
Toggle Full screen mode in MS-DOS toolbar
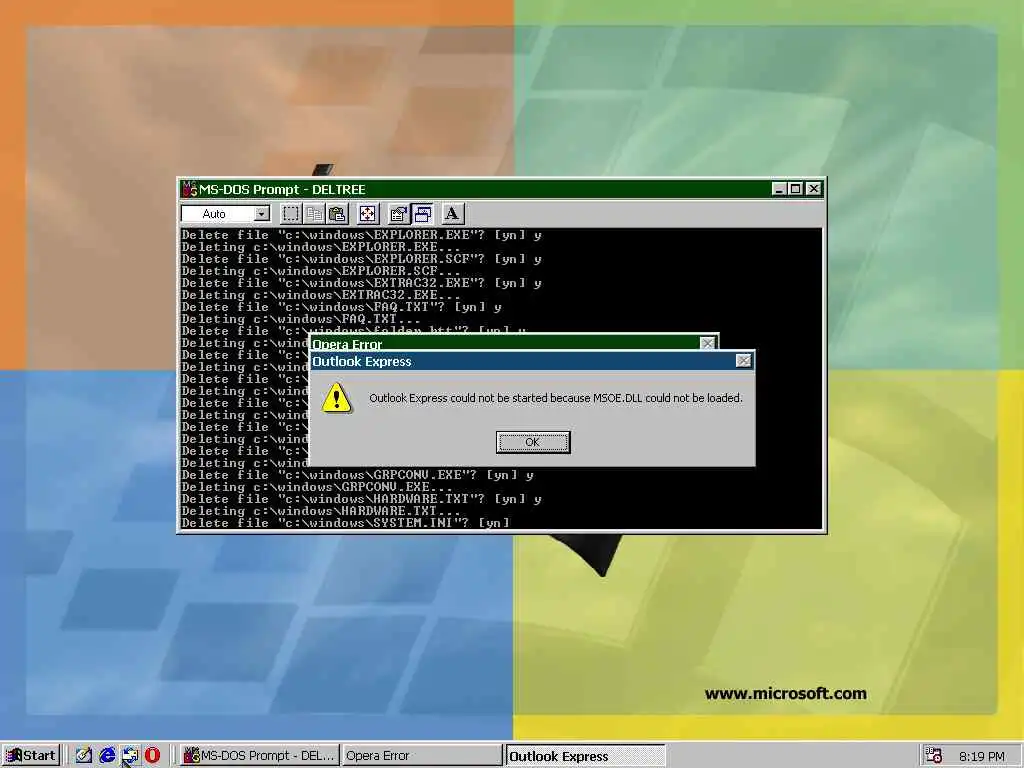[x=368, y=214]
